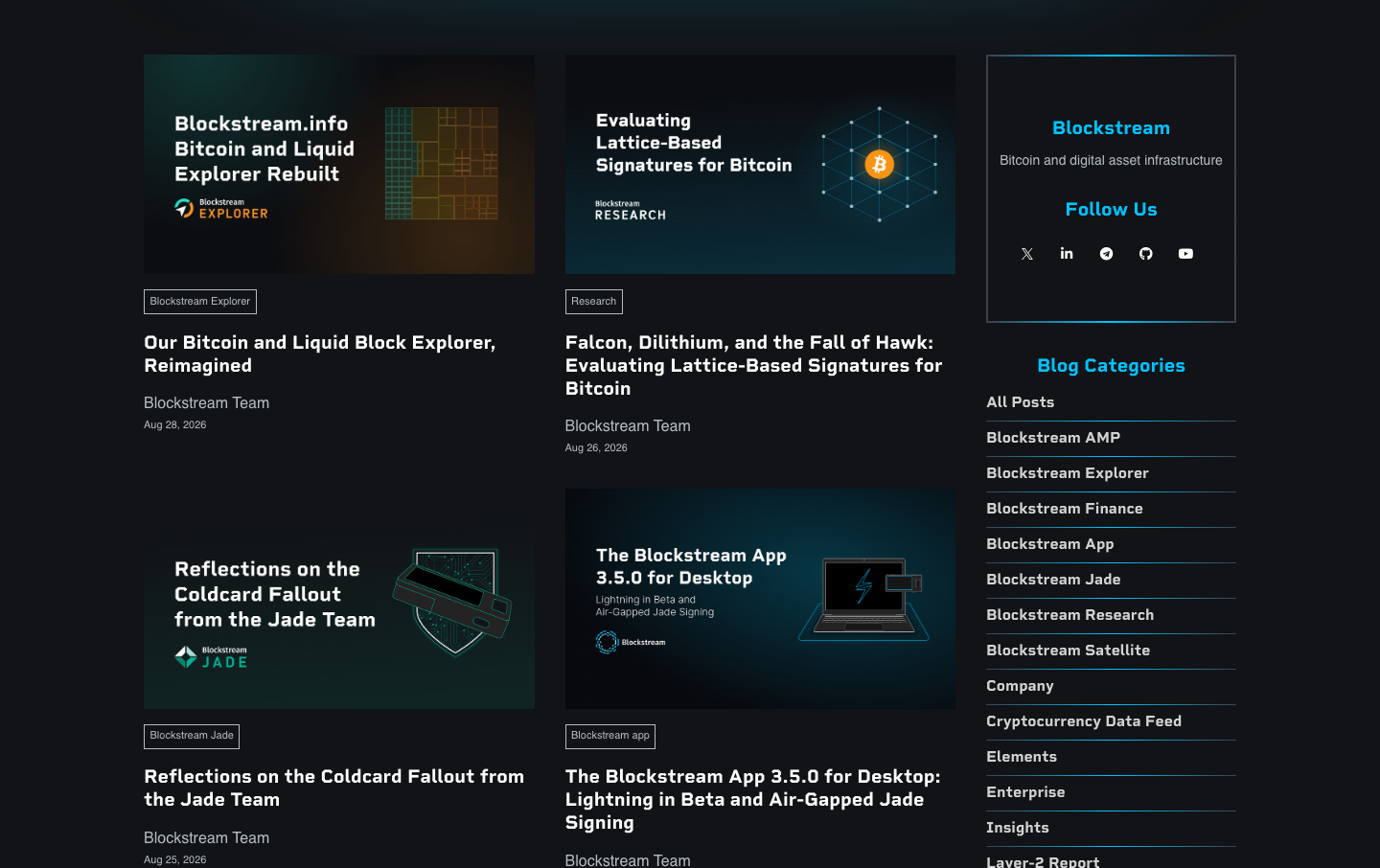
Task: Open the Blockstream App 3.5.0 thumbnail
Action: point(760,599)
